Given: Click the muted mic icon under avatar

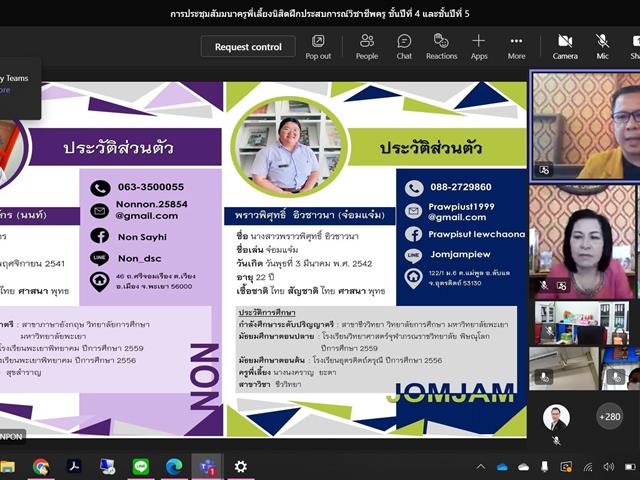Looking at the screenshot, I should 556,440.
